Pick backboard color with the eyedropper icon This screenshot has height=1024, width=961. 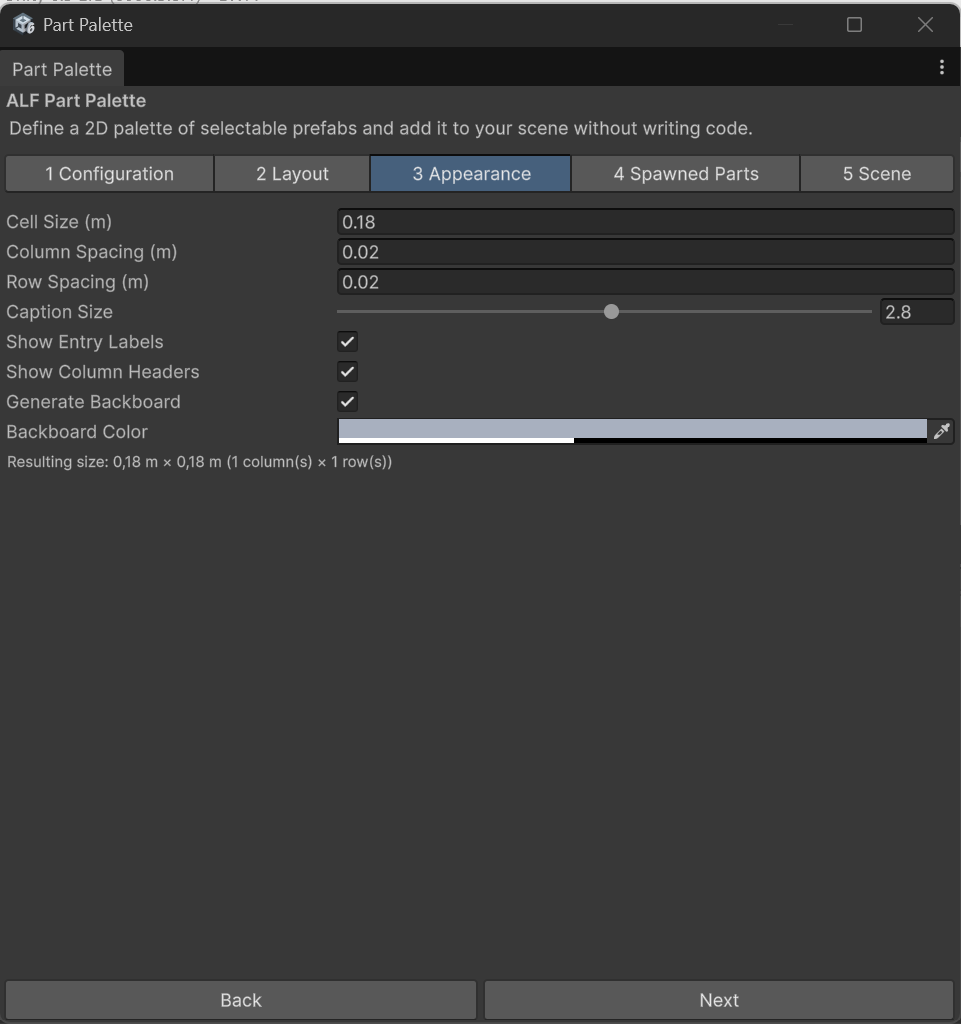point(941,432)
